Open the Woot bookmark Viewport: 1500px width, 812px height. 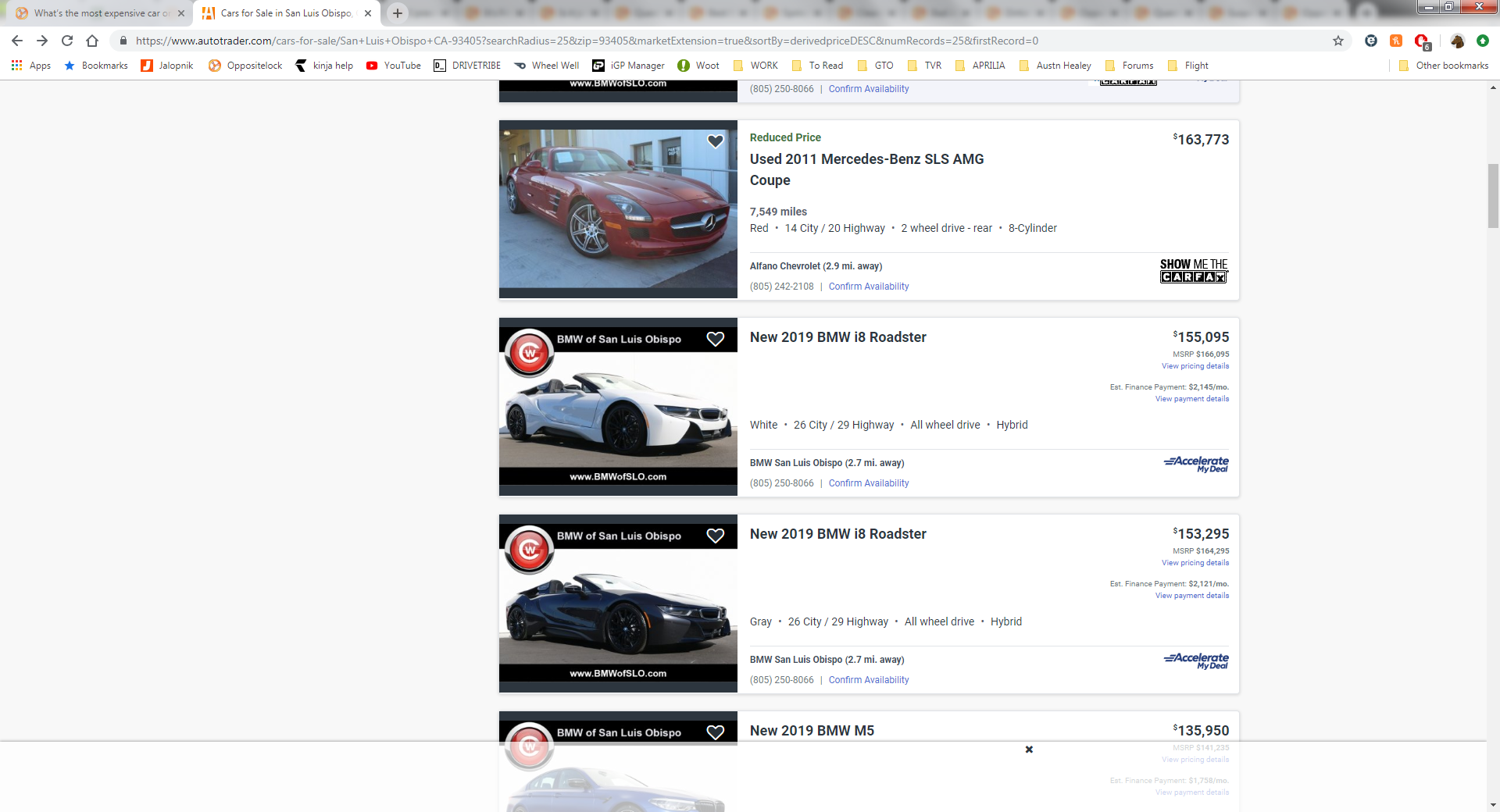point(698,66)
